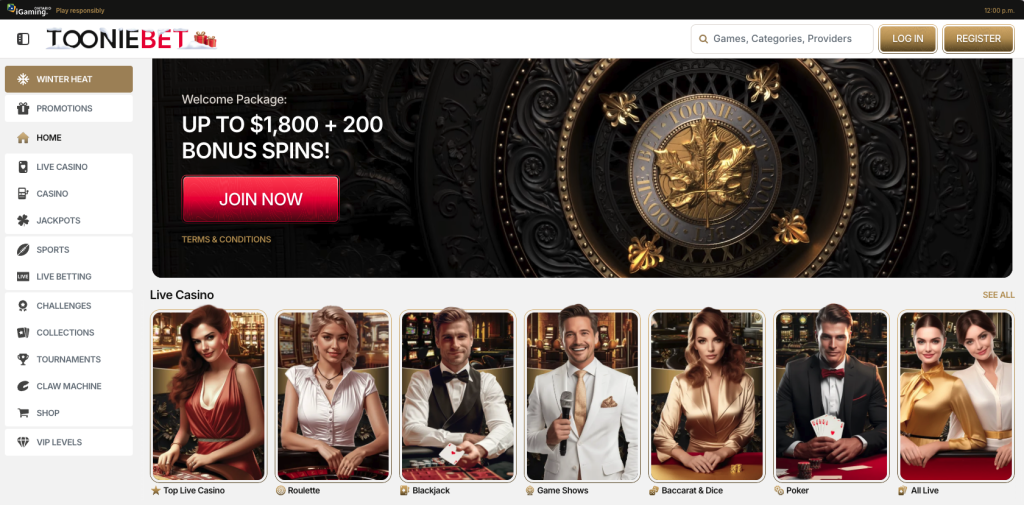The height and width of the screenshot is (505, 1024).
Task: Select the Game Shows category thumbnail
Action: point(583,396)
